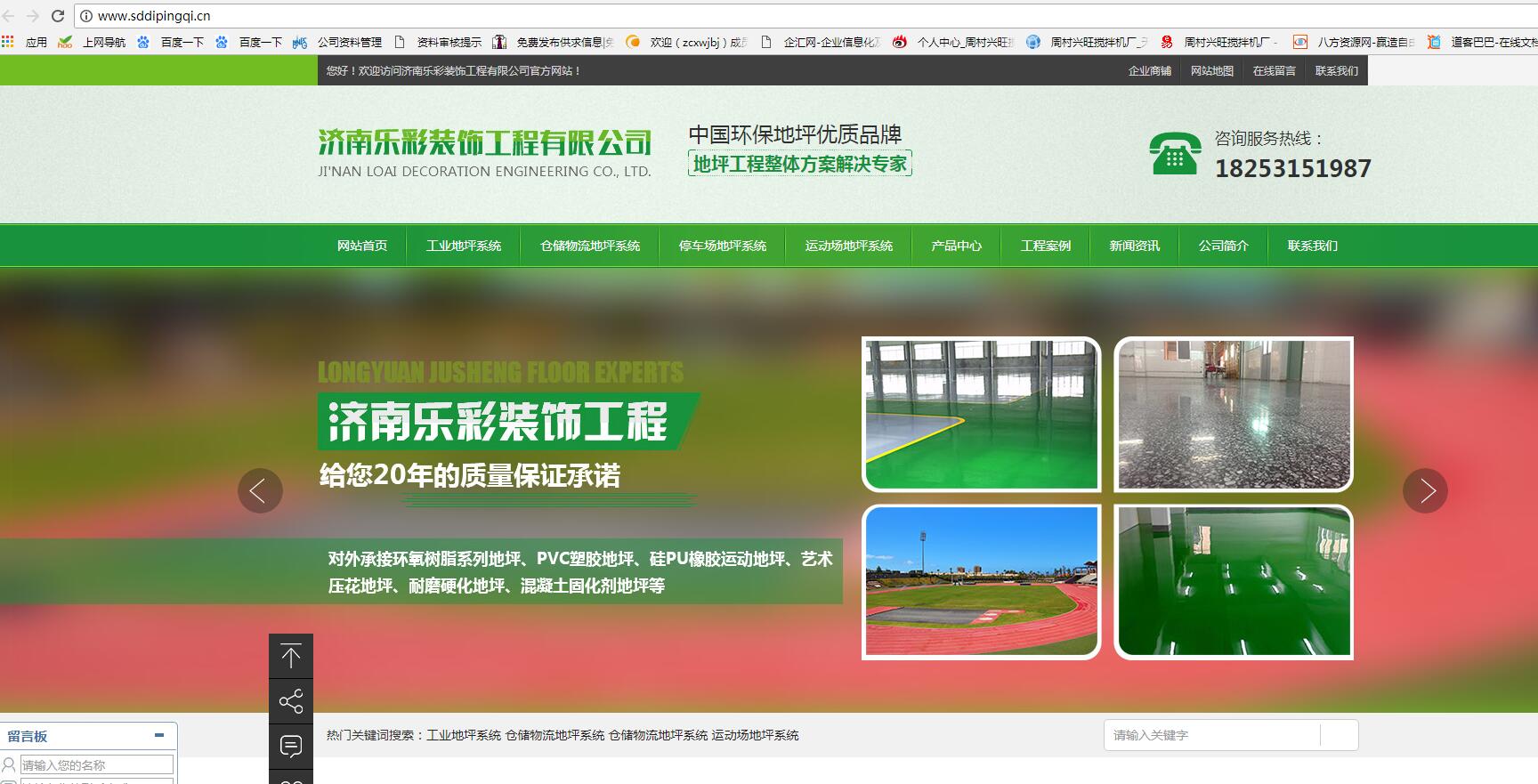Click the browser reload page icon
The image size is (1538, 784).
point(58,16)
